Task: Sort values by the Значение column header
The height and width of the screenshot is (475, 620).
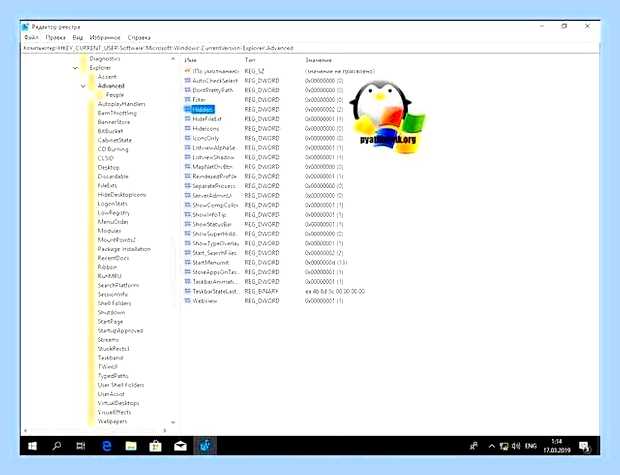Action: (x=318, y=60)
